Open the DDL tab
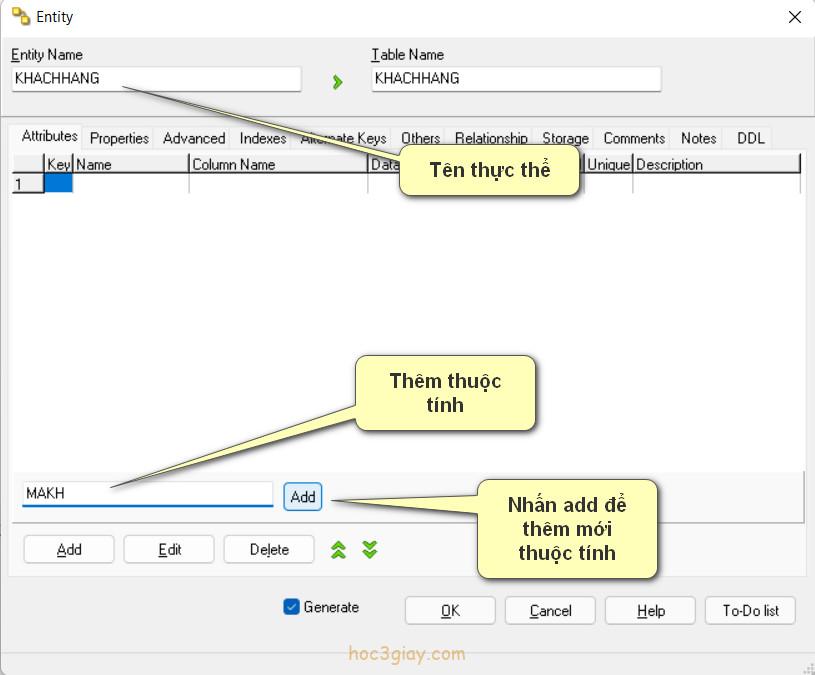Image resolution: width=815 pixels, height=675 pixels. click(750, 138)
